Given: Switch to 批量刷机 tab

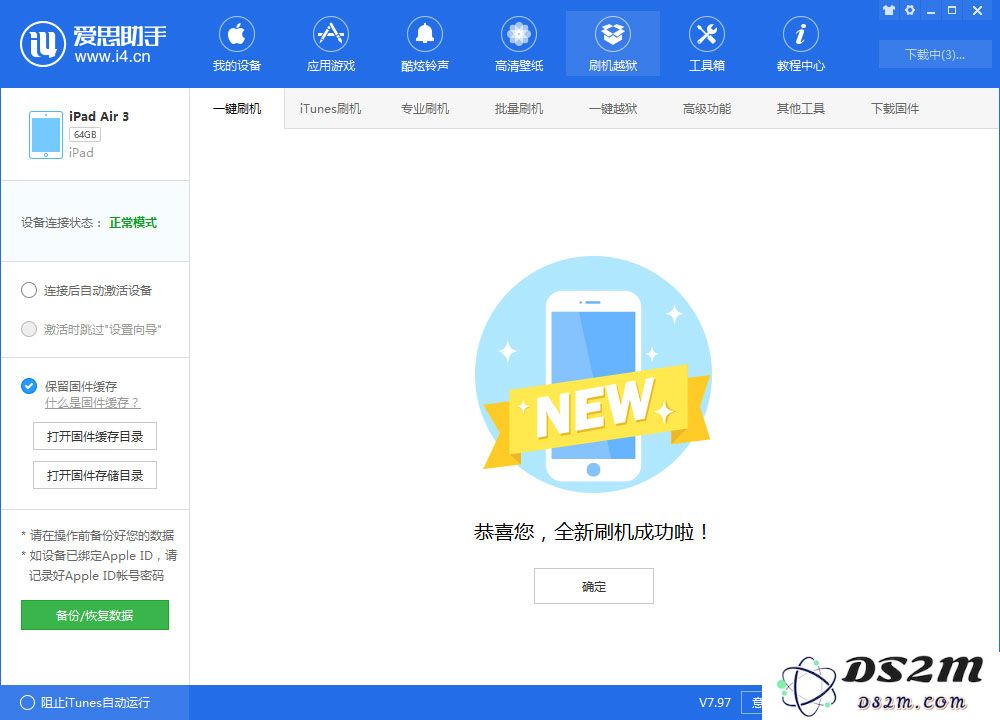Looking at the screenshot, I should click(x=518, y=108).
